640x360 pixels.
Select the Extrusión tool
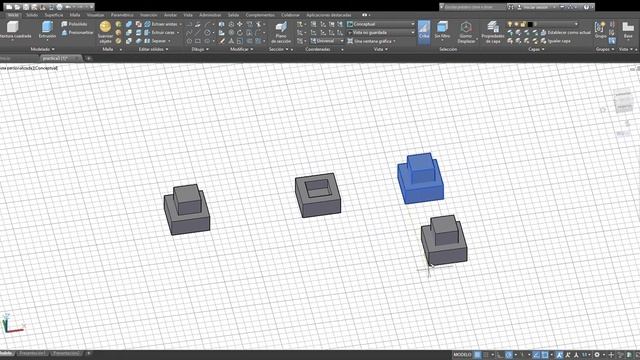47,30
